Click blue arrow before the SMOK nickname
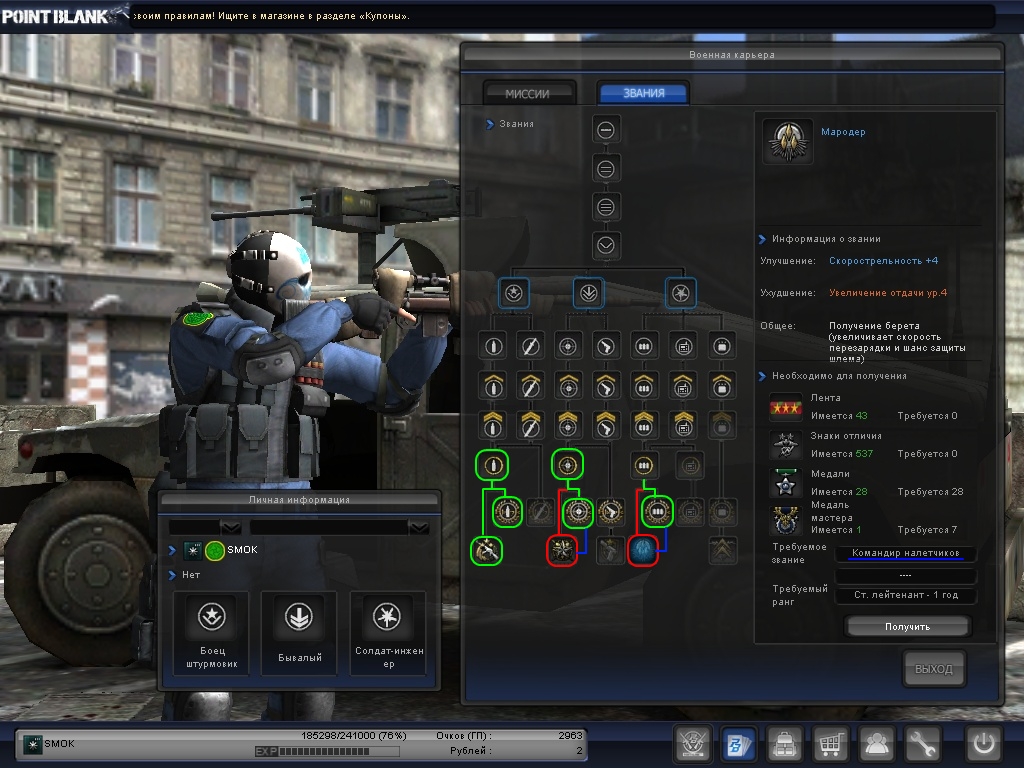The height and width of the screenshot is (768, 1024). pos(172,550)
